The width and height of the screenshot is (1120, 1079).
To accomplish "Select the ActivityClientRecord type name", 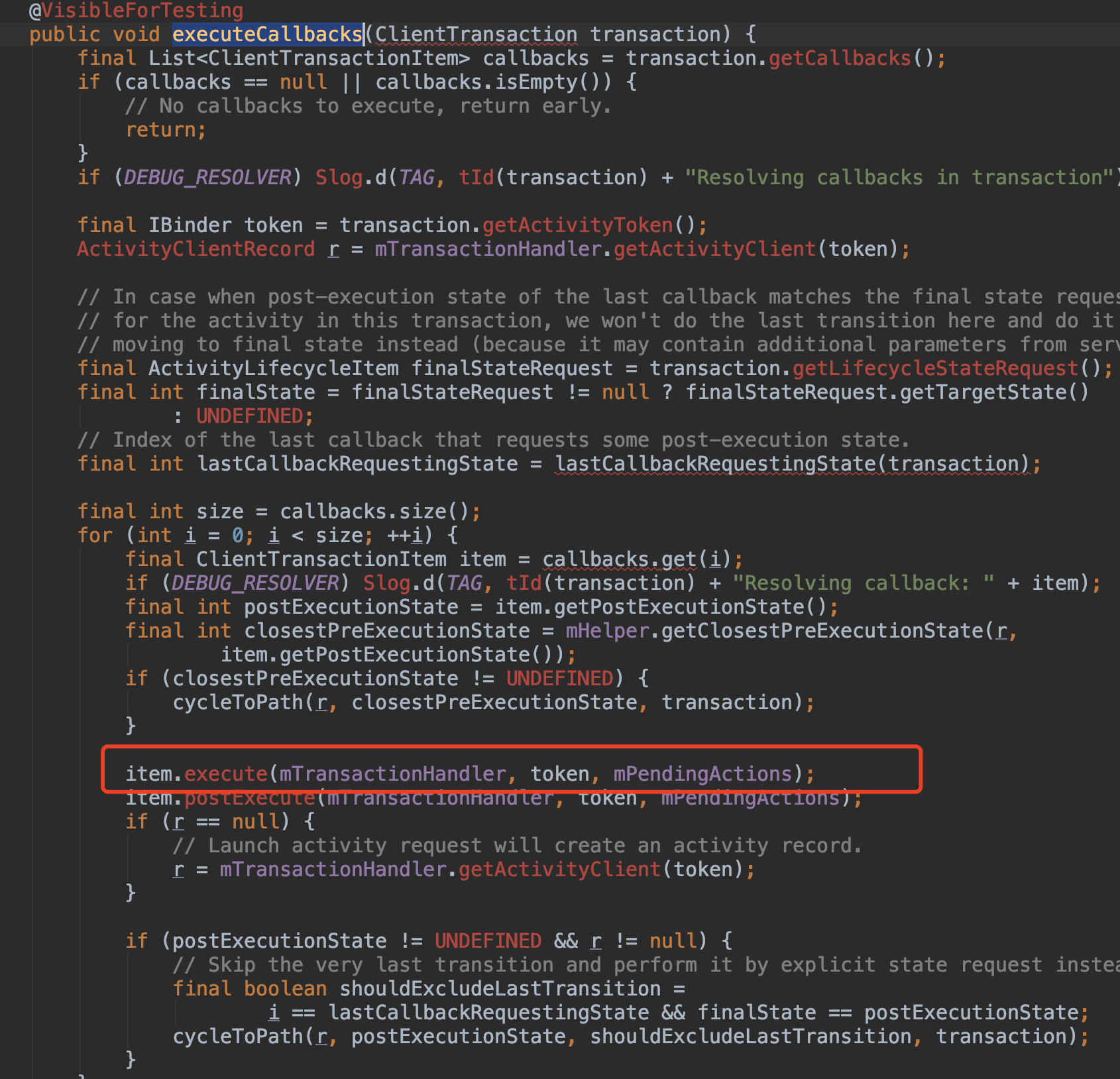I will [196, 249].
